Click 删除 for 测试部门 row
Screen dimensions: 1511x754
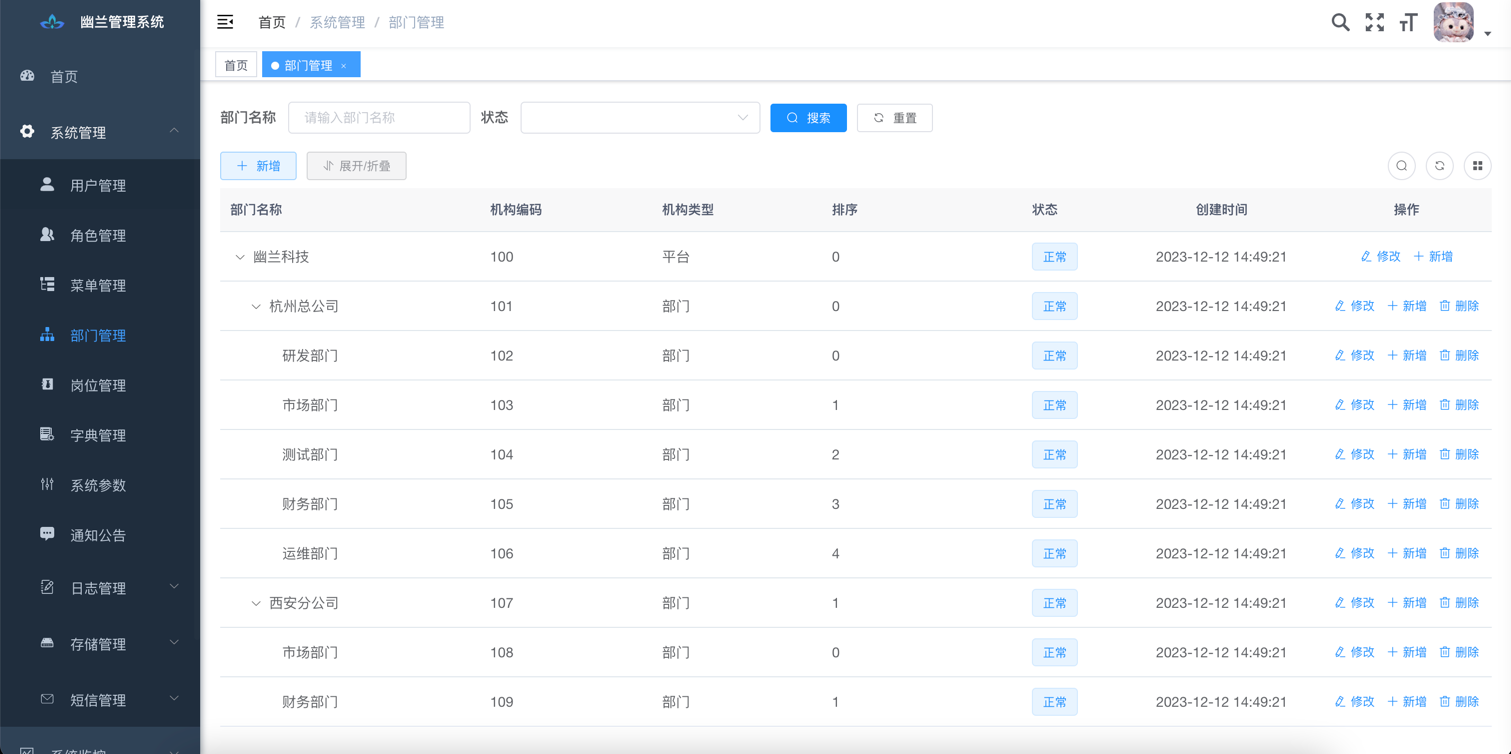(x=1459, y=454)
